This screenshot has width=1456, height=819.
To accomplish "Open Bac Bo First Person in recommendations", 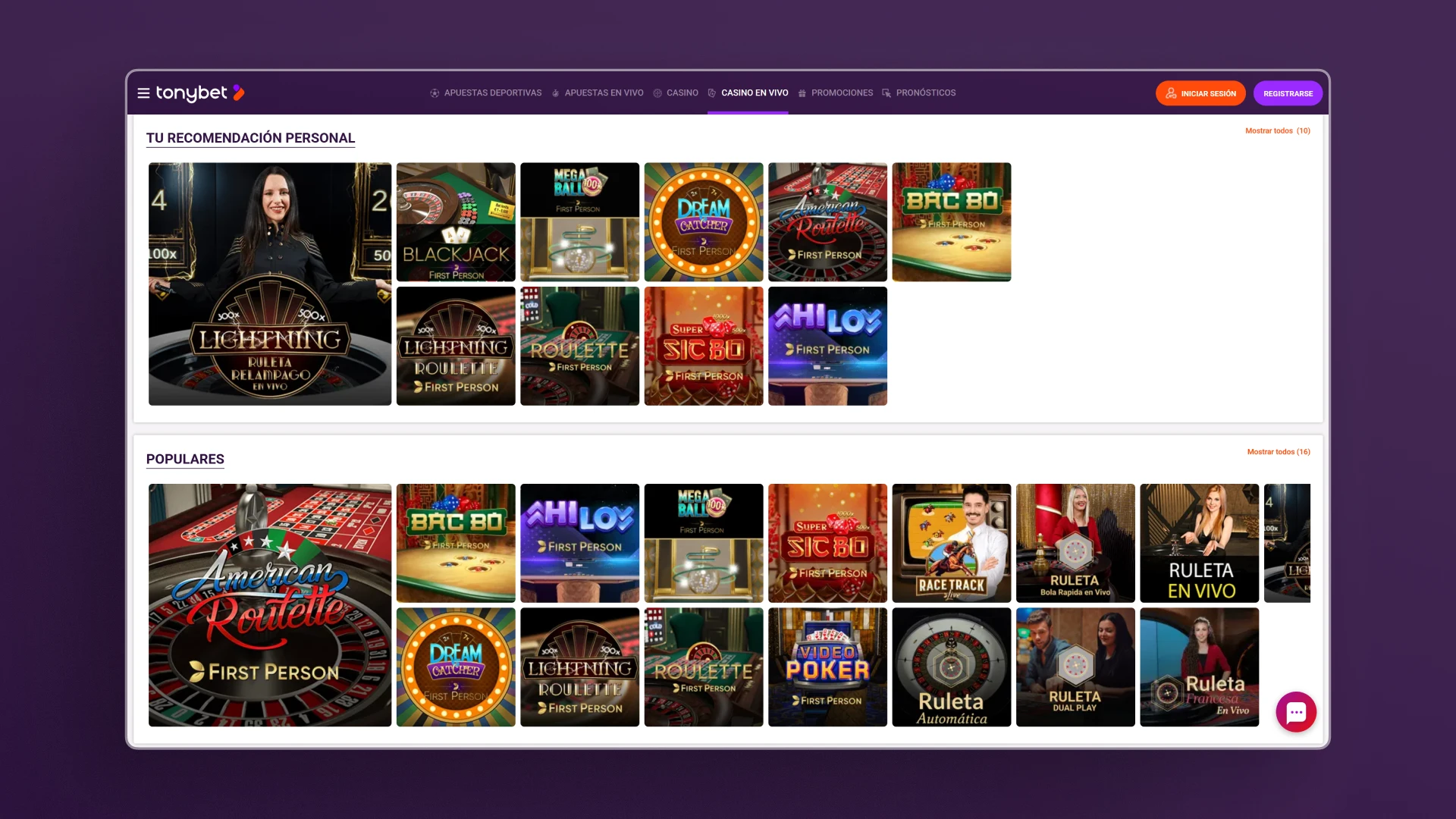I will [x=952, y=221].
